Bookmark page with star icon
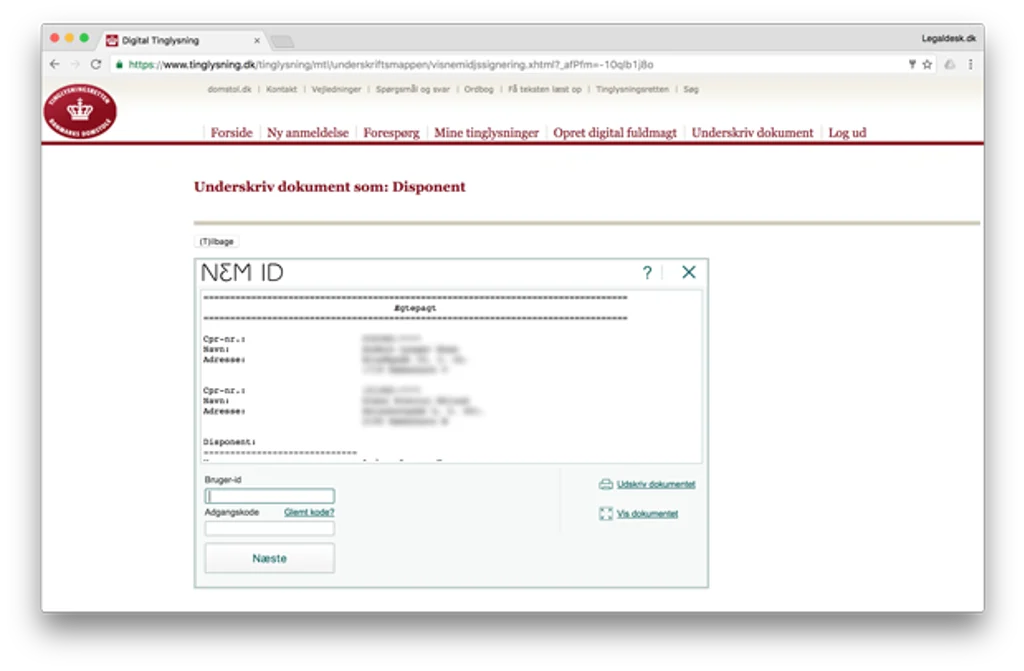The image size is (1024, 671). click(x=927, y=64)
